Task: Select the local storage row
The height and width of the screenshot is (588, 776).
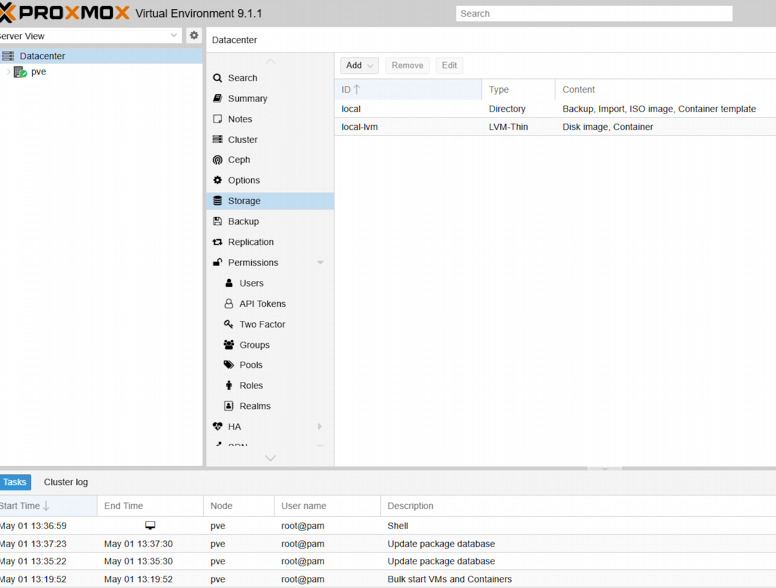Action: (x=555, y=108)
